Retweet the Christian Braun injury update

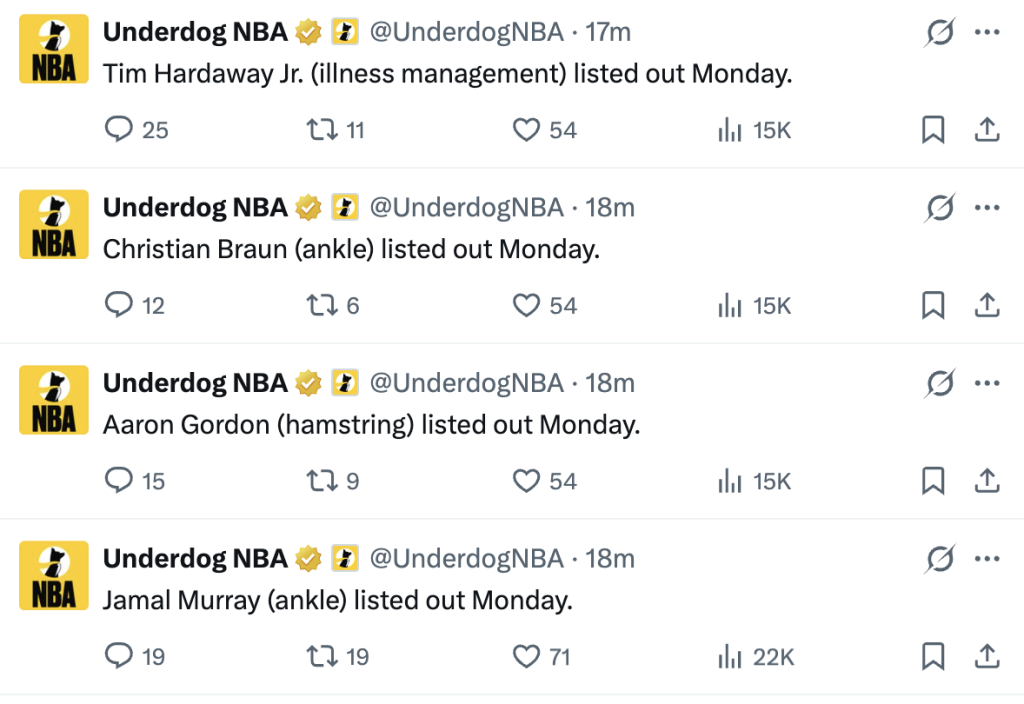320,305
